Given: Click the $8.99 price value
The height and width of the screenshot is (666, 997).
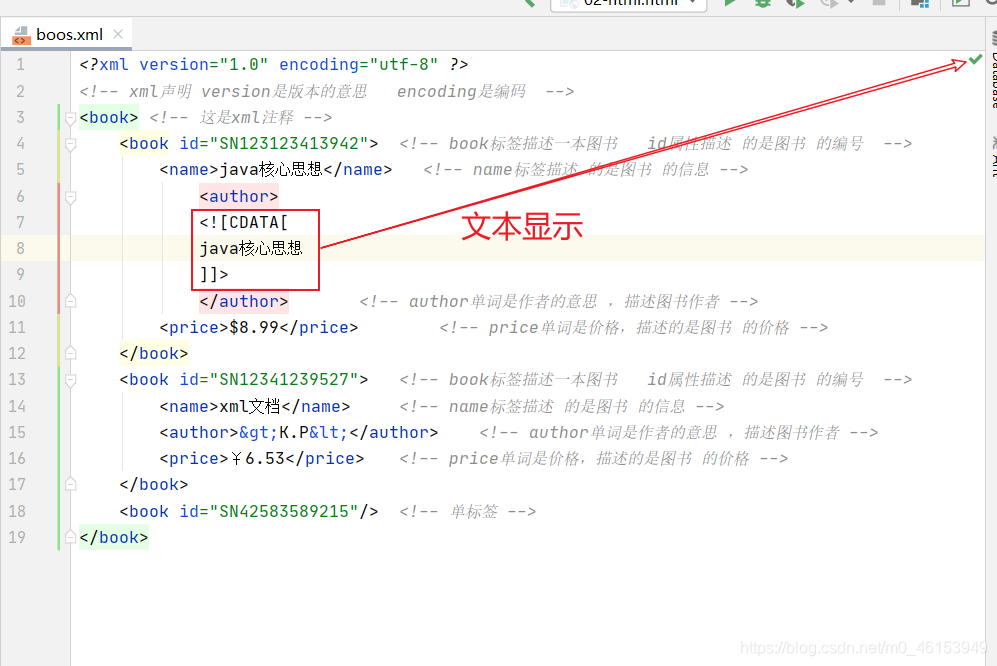Looking at the screenshot, I should (254, 328).
